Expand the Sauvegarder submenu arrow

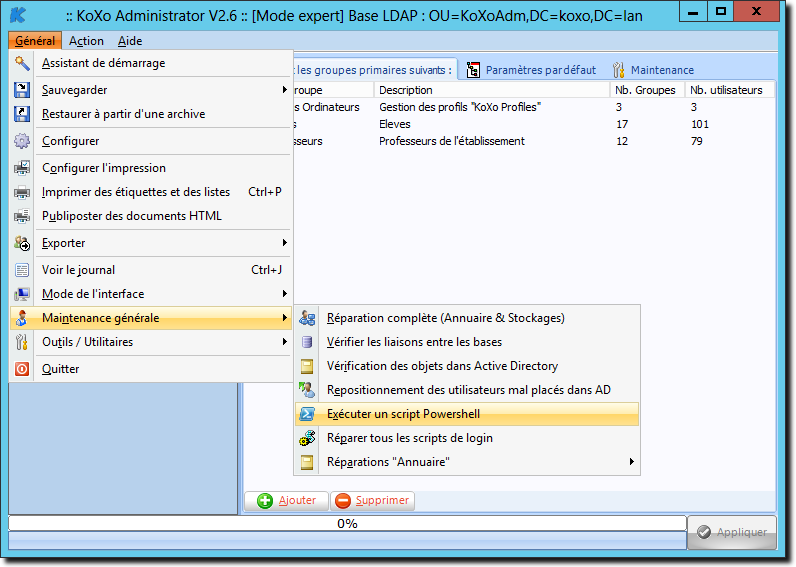pyautogui.click(x=284, y=90)
